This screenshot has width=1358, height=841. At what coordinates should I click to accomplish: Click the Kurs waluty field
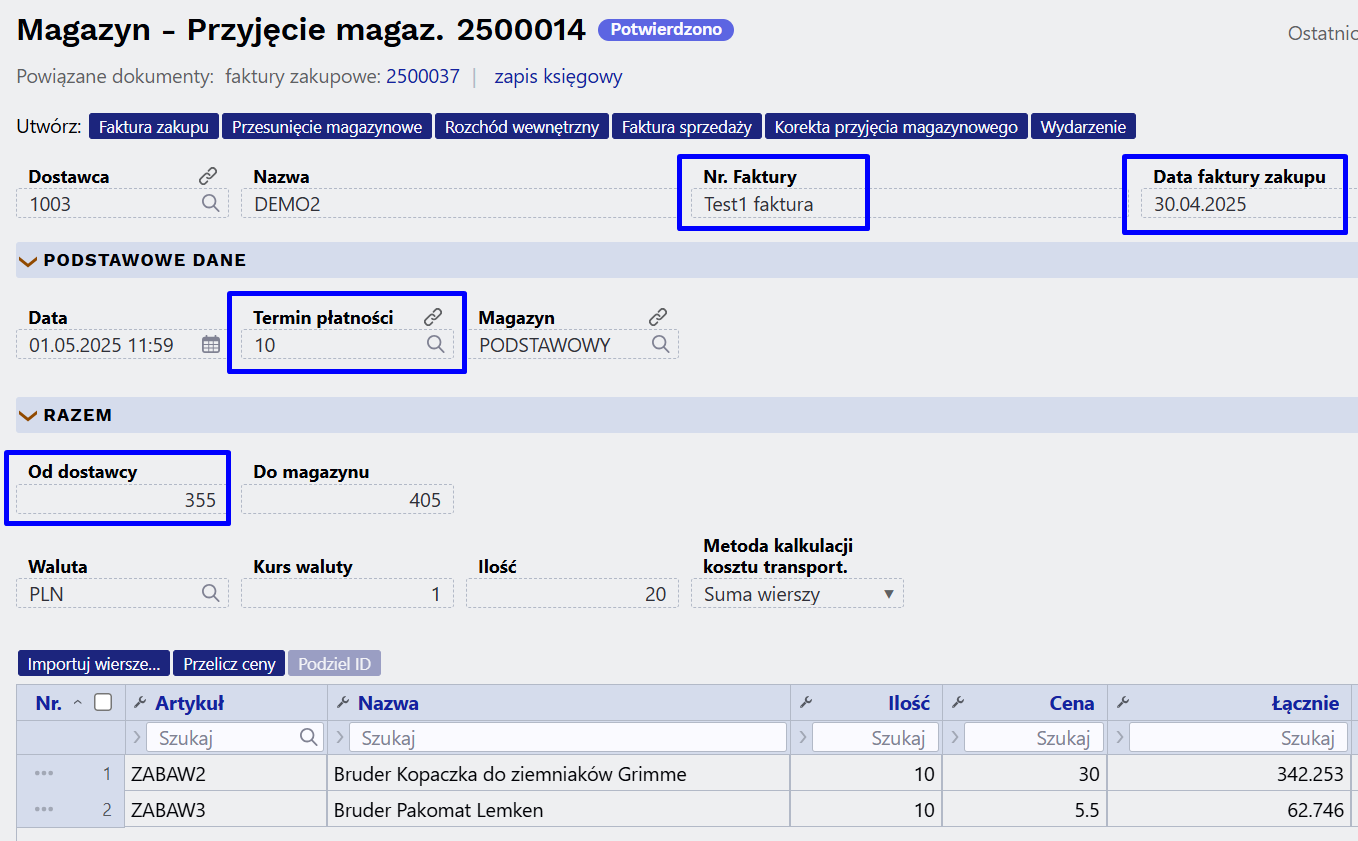(347, 594)
